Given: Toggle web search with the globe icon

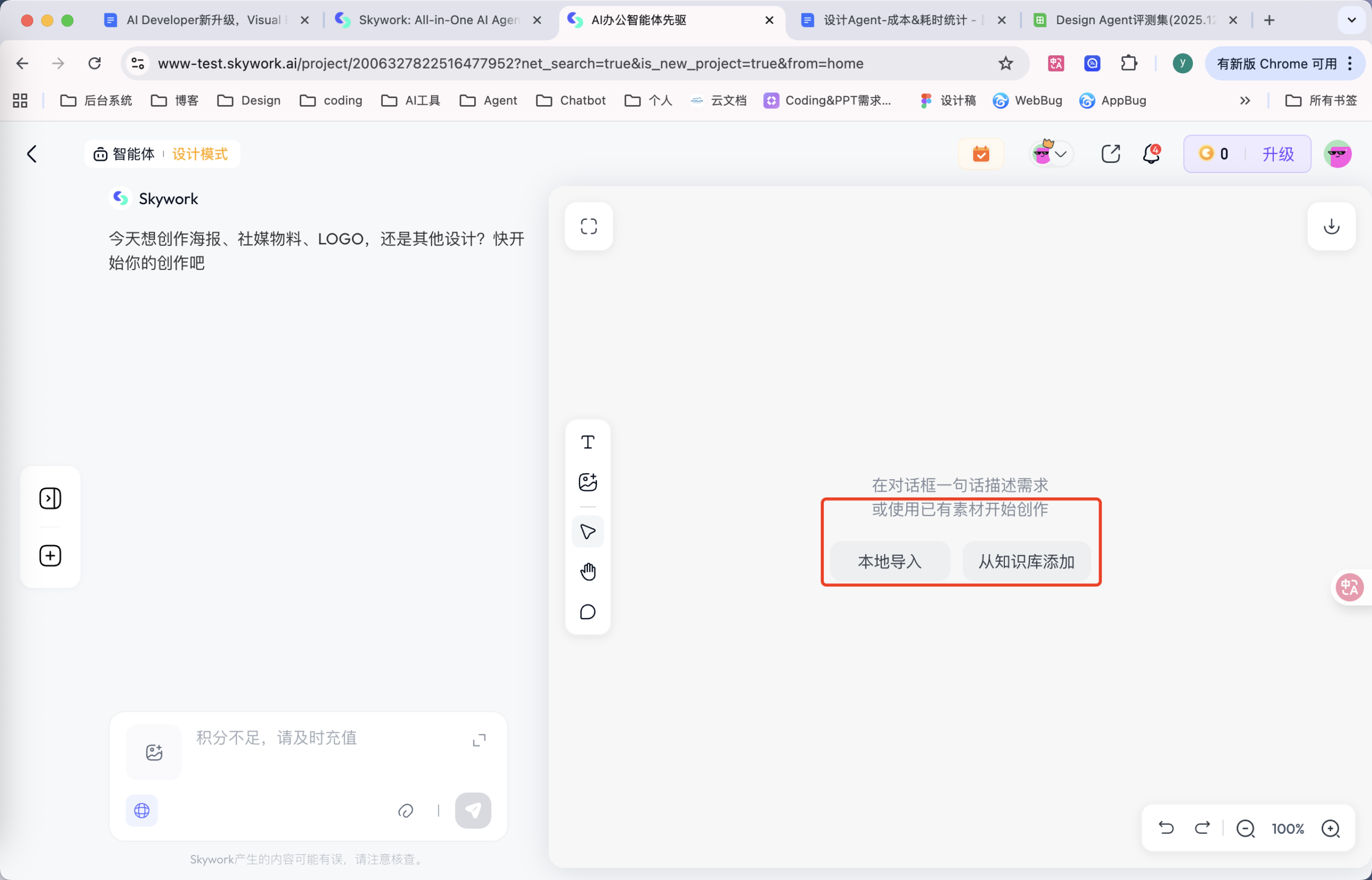Looking at the screenshot, I should click(141, 810).
